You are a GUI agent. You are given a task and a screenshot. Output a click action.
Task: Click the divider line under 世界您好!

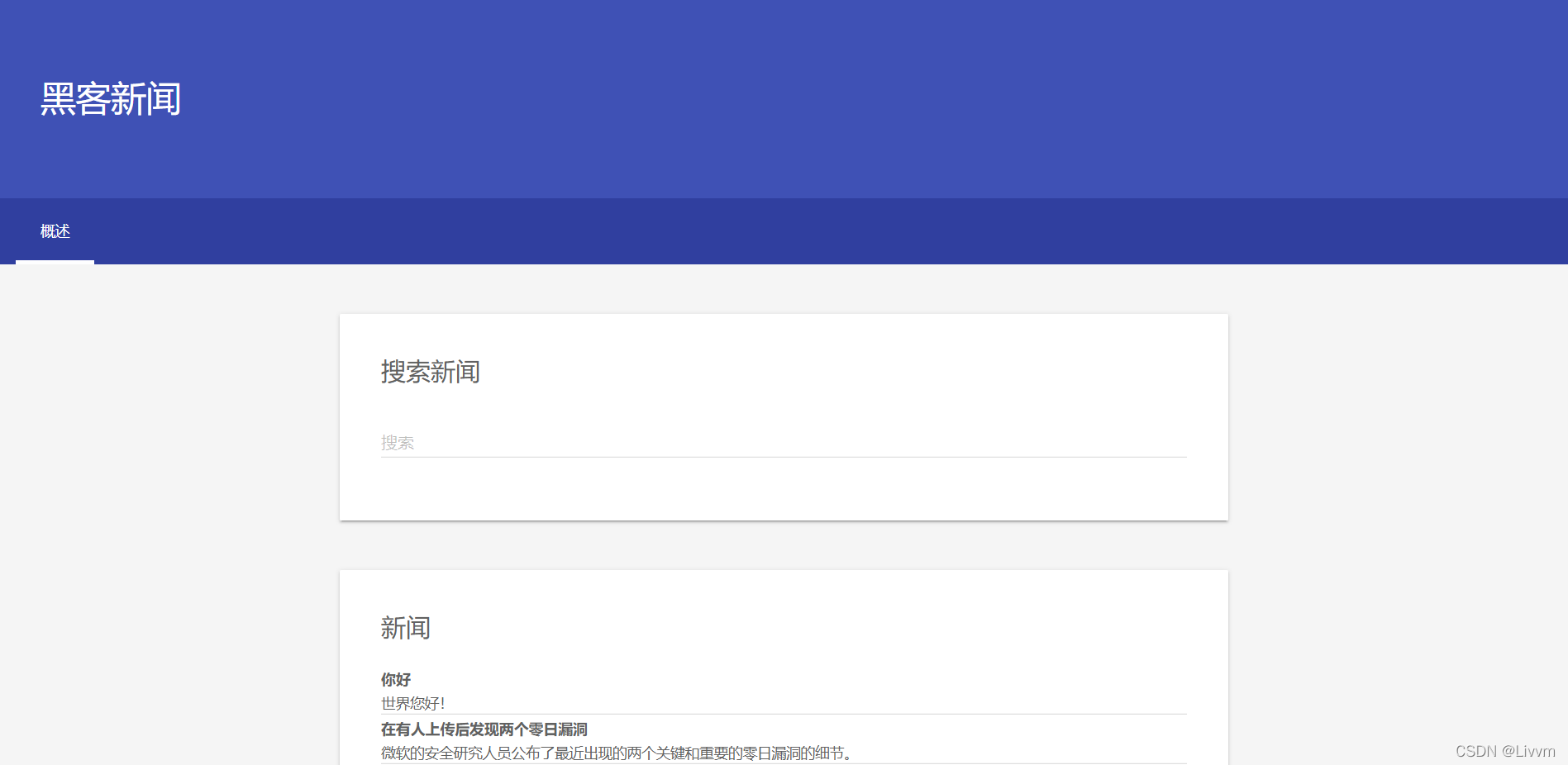(x=783, y=714)
